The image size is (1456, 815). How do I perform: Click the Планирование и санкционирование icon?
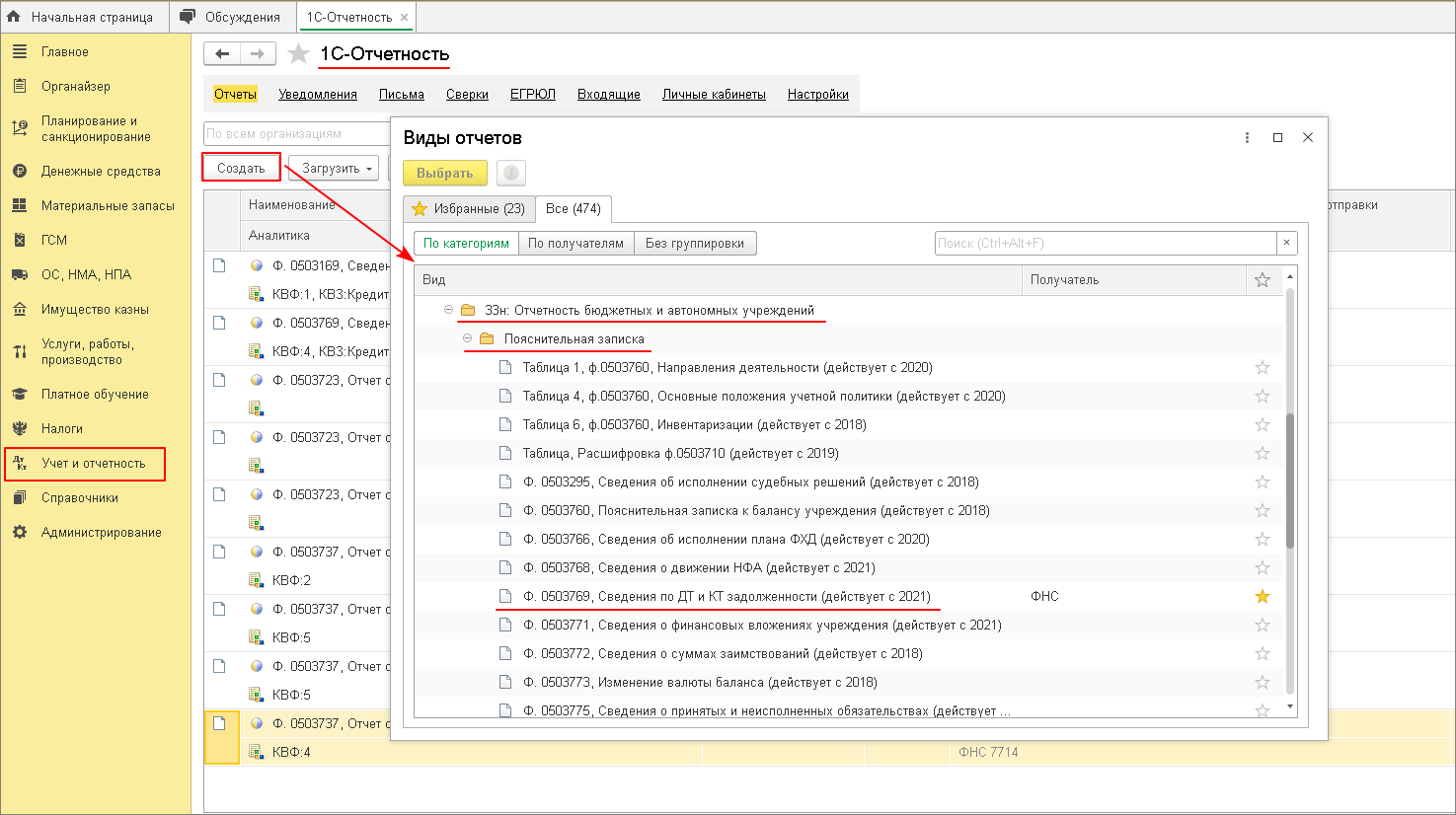(20, 128)
